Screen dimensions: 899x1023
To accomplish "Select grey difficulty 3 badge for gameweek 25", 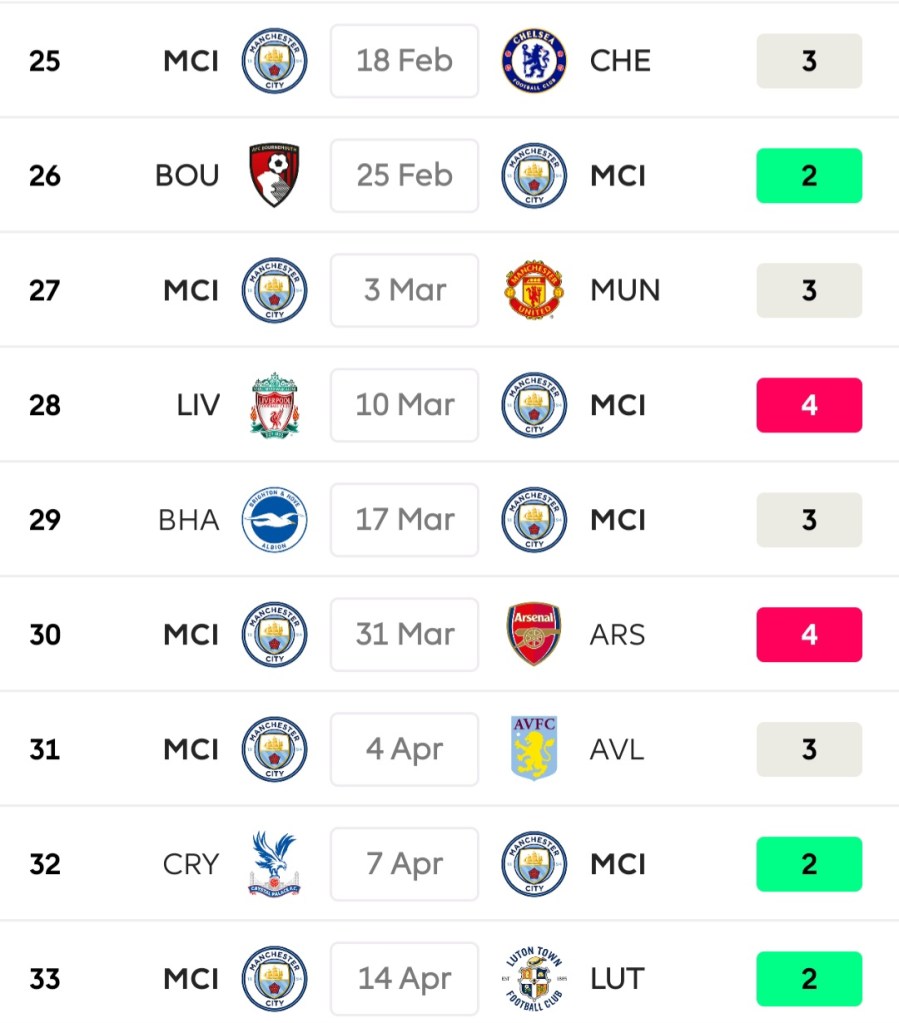I will pyautogui.click(x=809, y=61).
